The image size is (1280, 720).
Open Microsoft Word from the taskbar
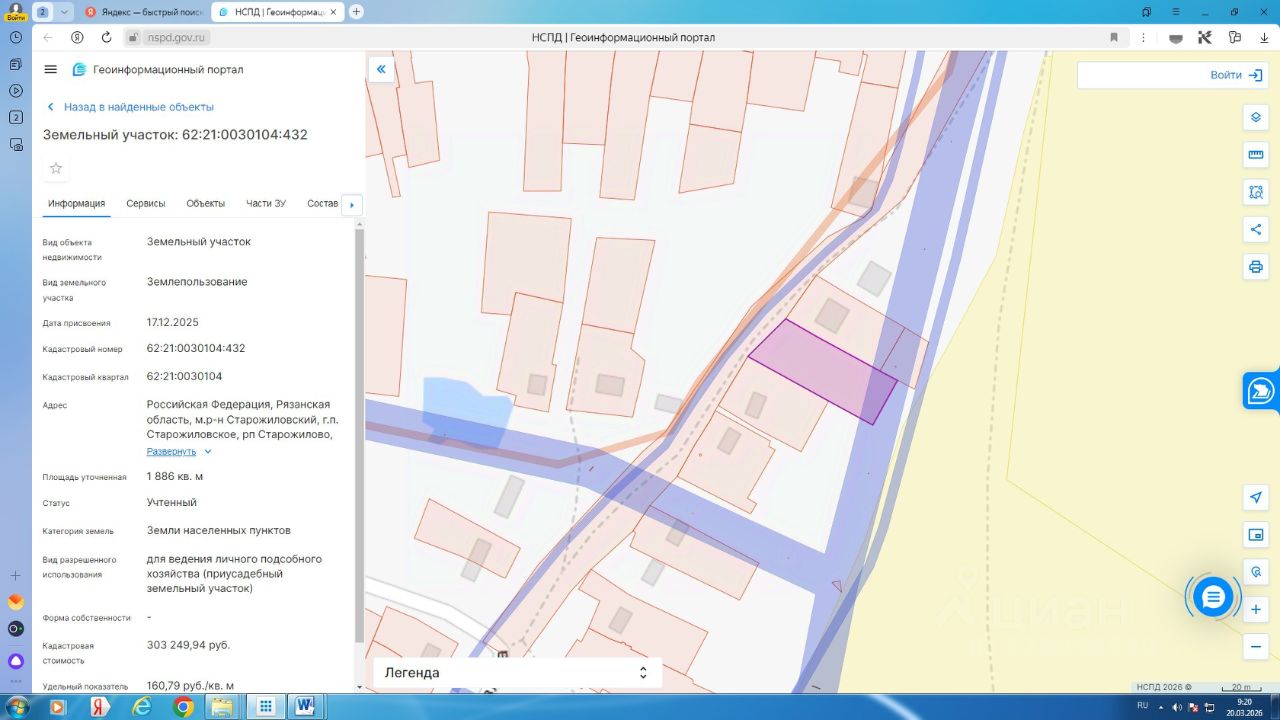[305, 707]
